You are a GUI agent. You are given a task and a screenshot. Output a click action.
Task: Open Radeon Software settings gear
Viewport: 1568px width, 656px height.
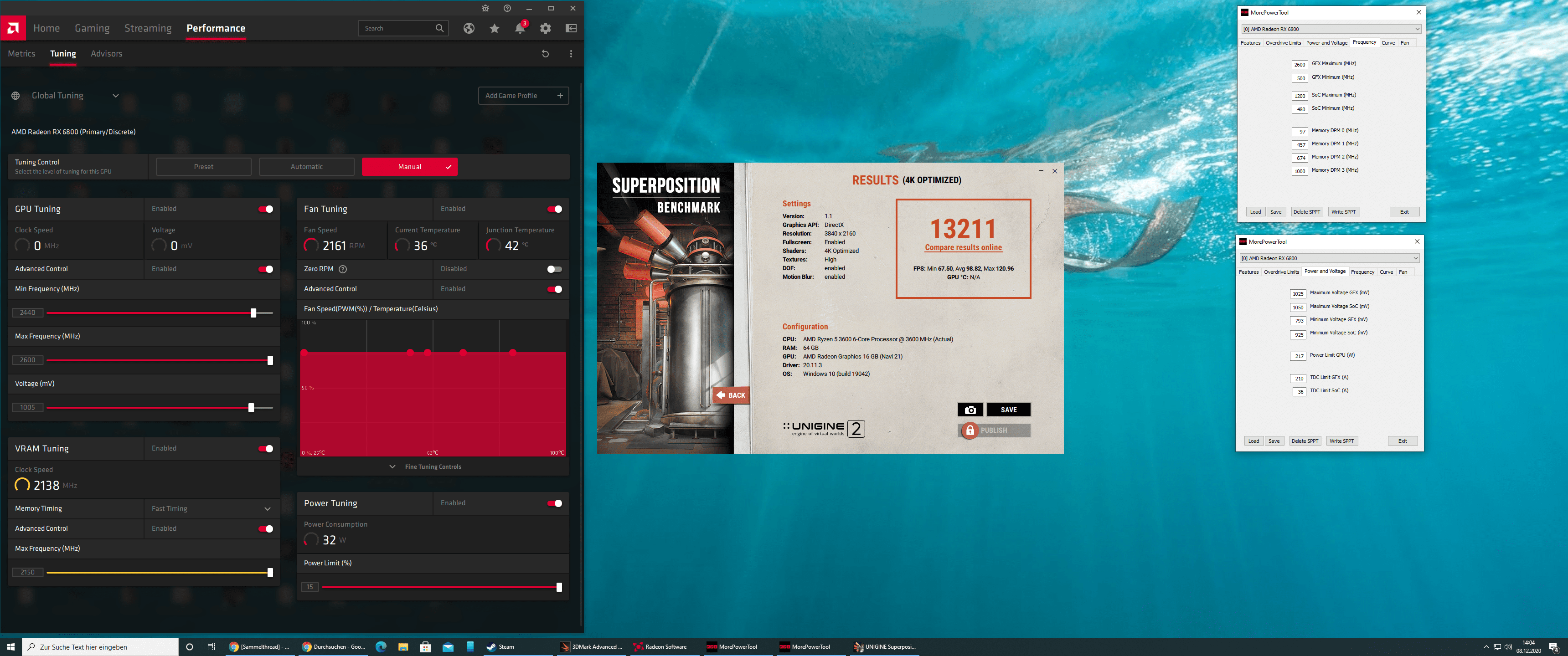tap(546, 28)
